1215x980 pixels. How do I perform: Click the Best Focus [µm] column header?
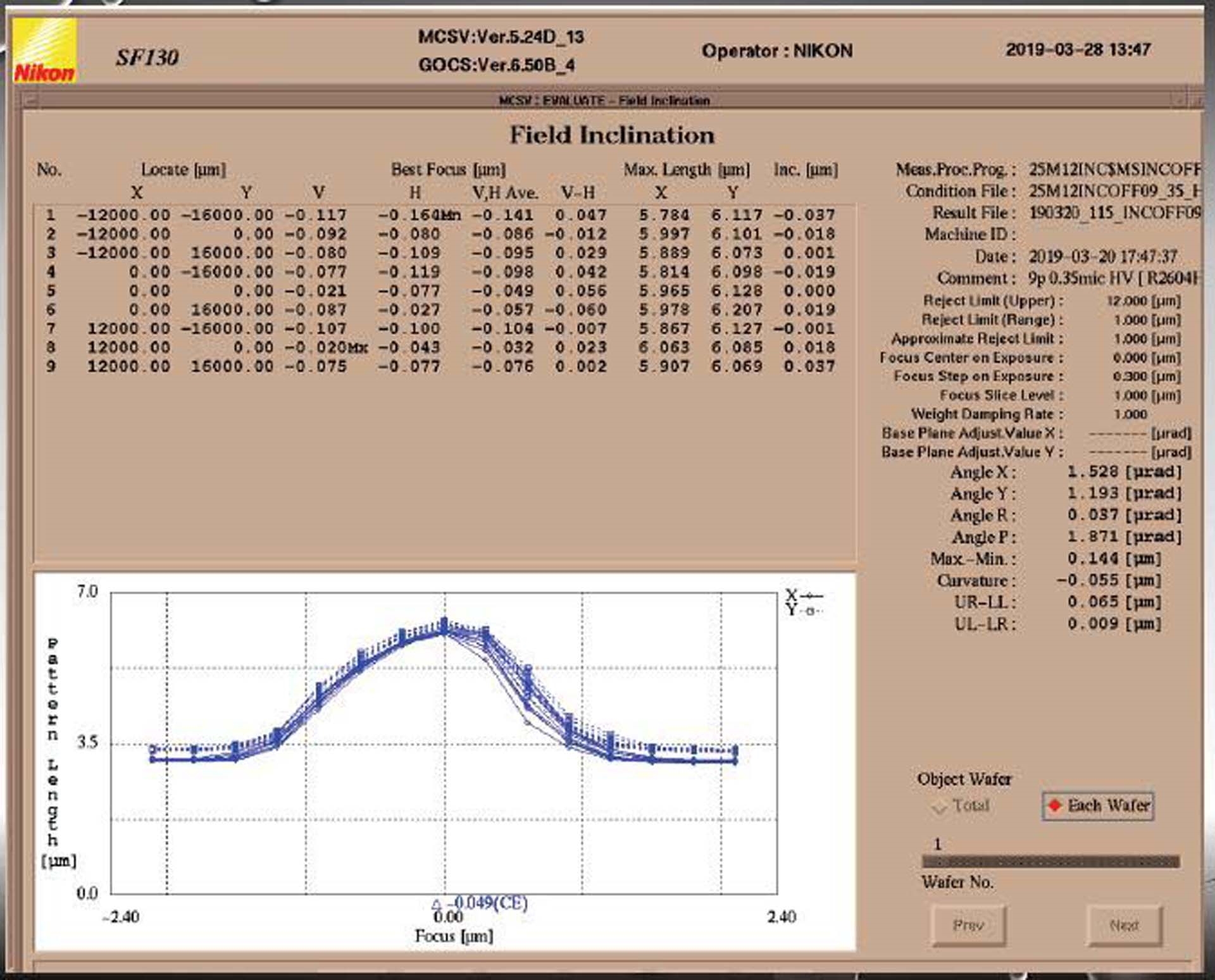tap(448, 170)
